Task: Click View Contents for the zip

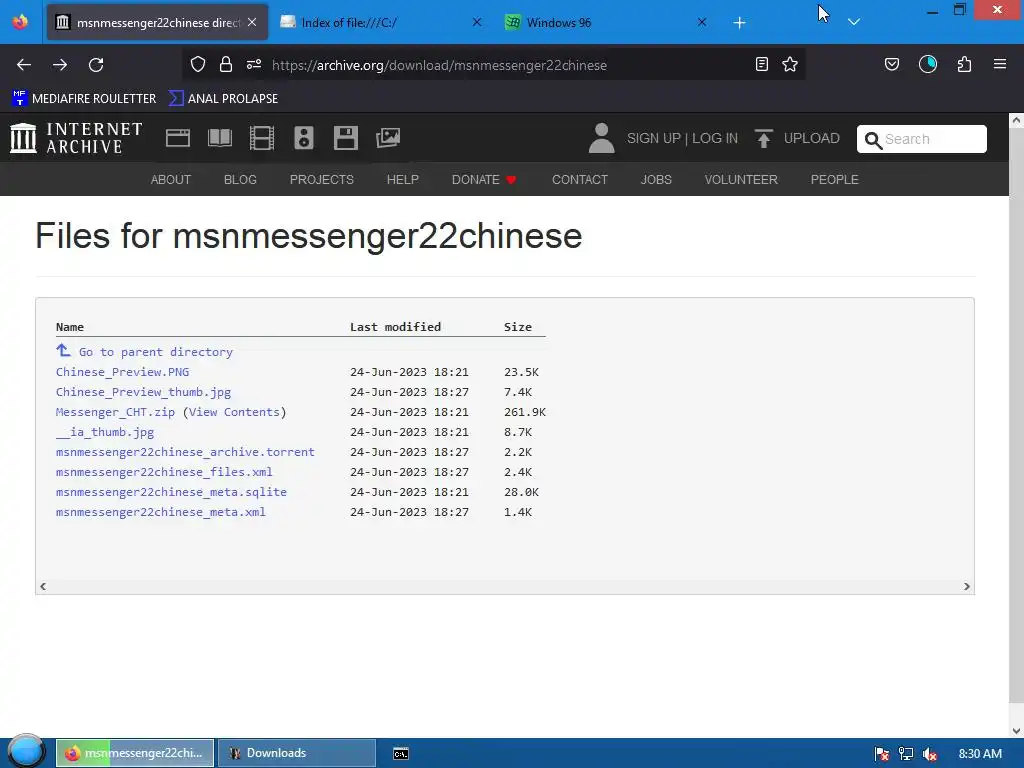Action: click(234, 412)
